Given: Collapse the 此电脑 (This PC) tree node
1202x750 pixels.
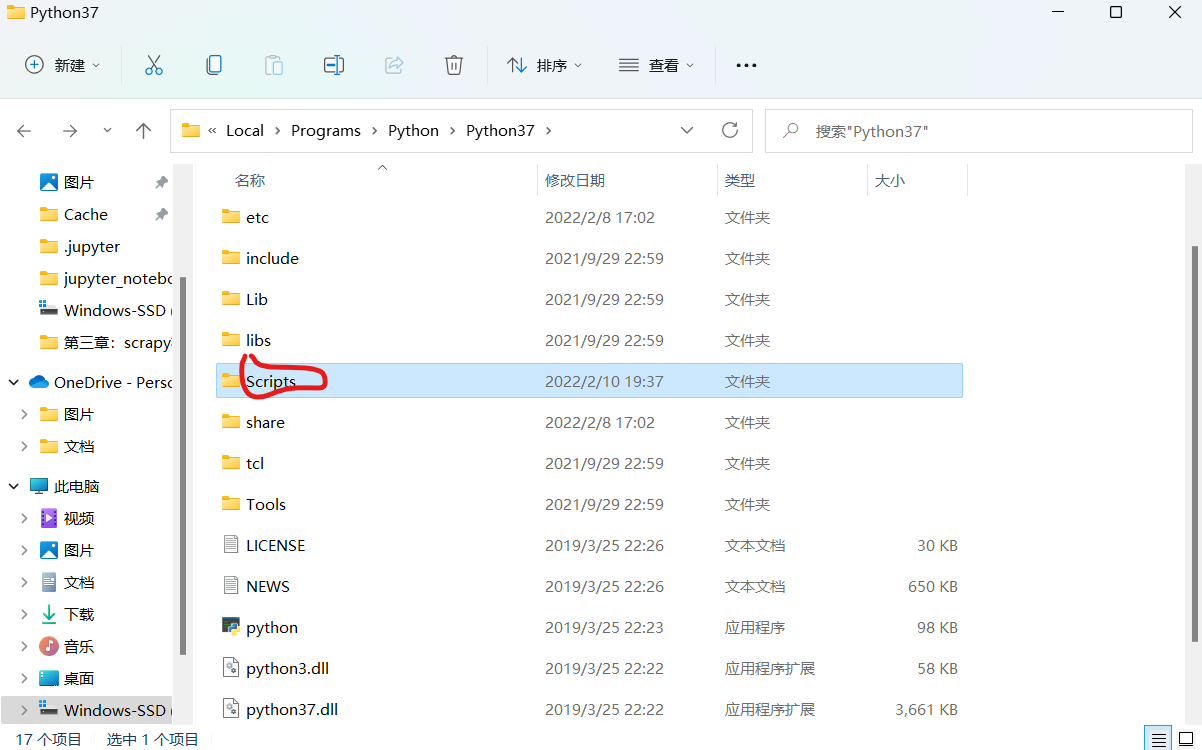Looking at the screenshot, I should click(x=14, y=486).
